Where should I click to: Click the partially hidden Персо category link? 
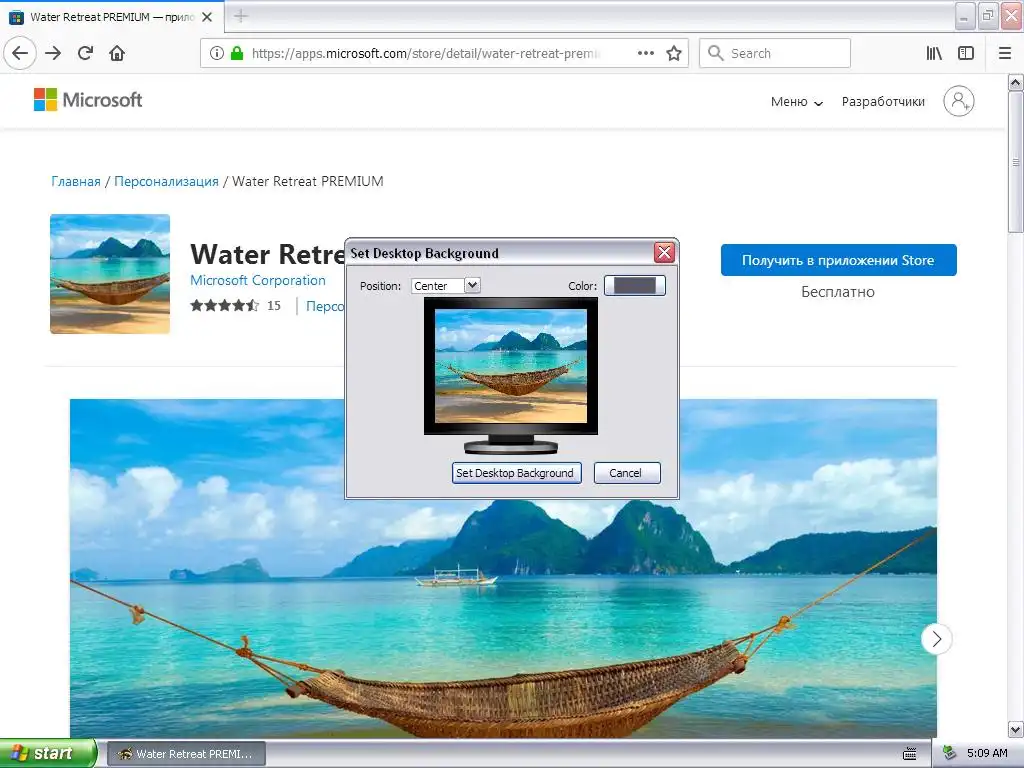click(325, 306)
